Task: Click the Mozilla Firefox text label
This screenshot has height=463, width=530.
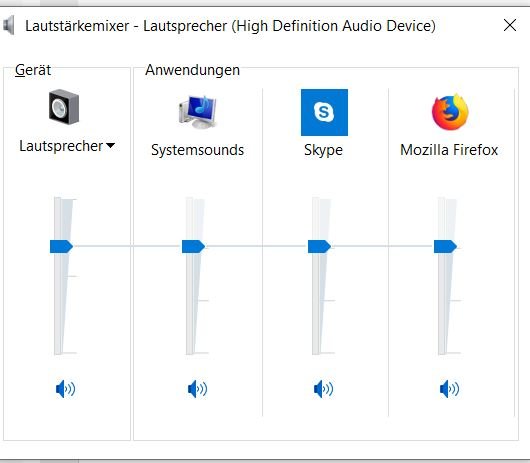Action: [449, 150]
